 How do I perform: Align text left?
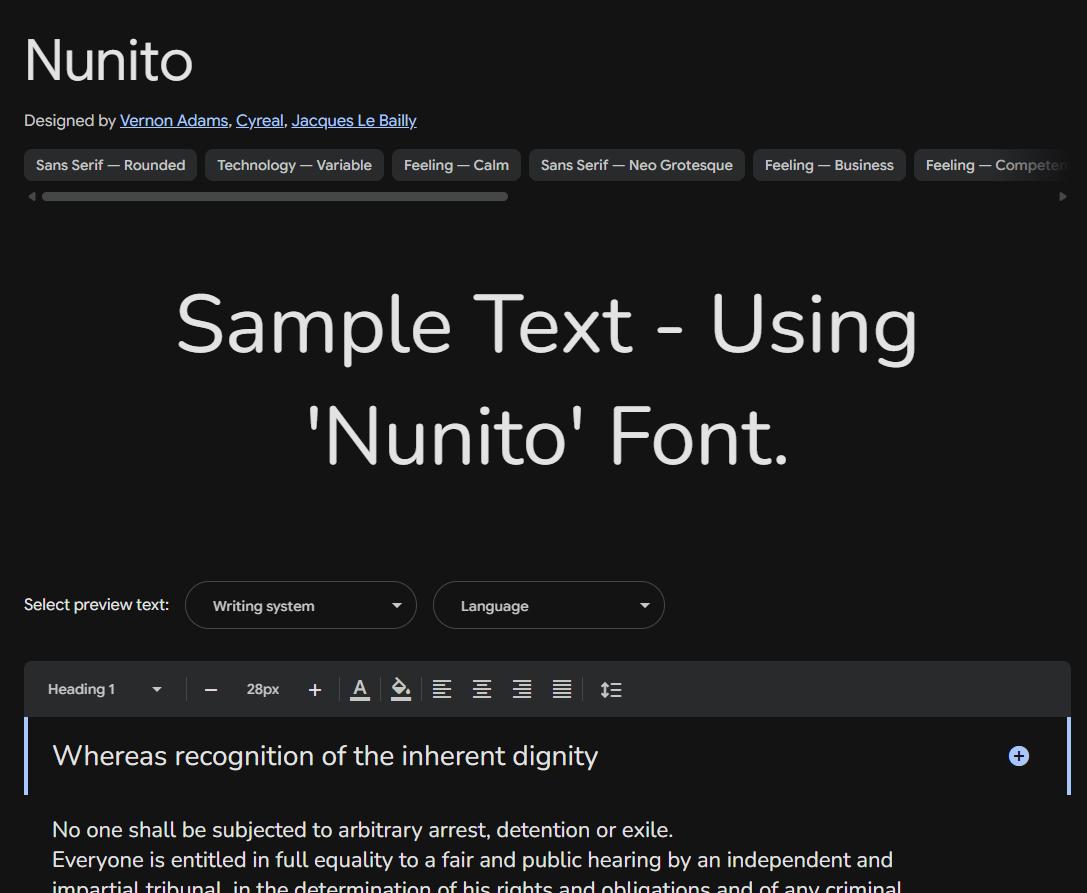[x=442, y=690]
